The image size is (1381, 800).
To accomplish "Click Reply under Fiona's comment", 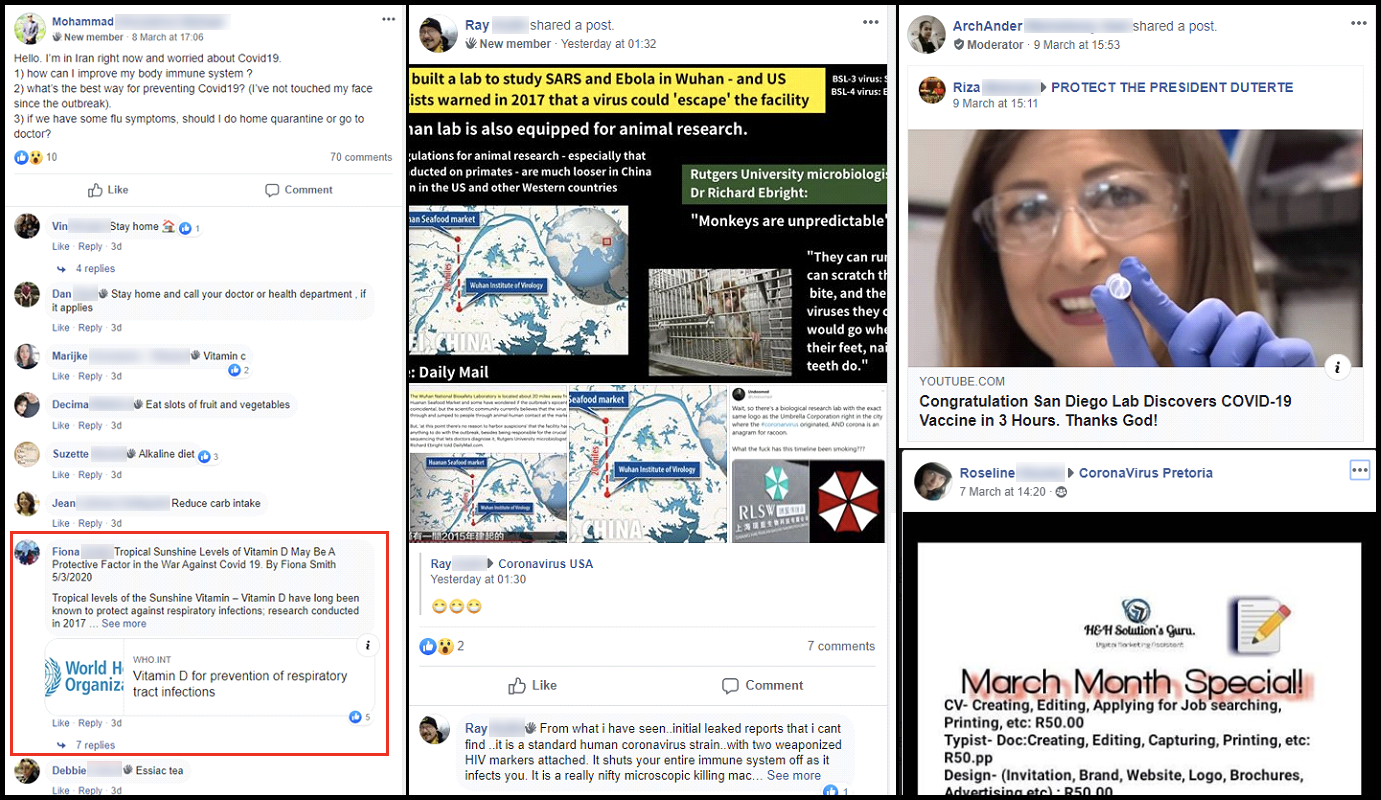I will pos(90,723).
